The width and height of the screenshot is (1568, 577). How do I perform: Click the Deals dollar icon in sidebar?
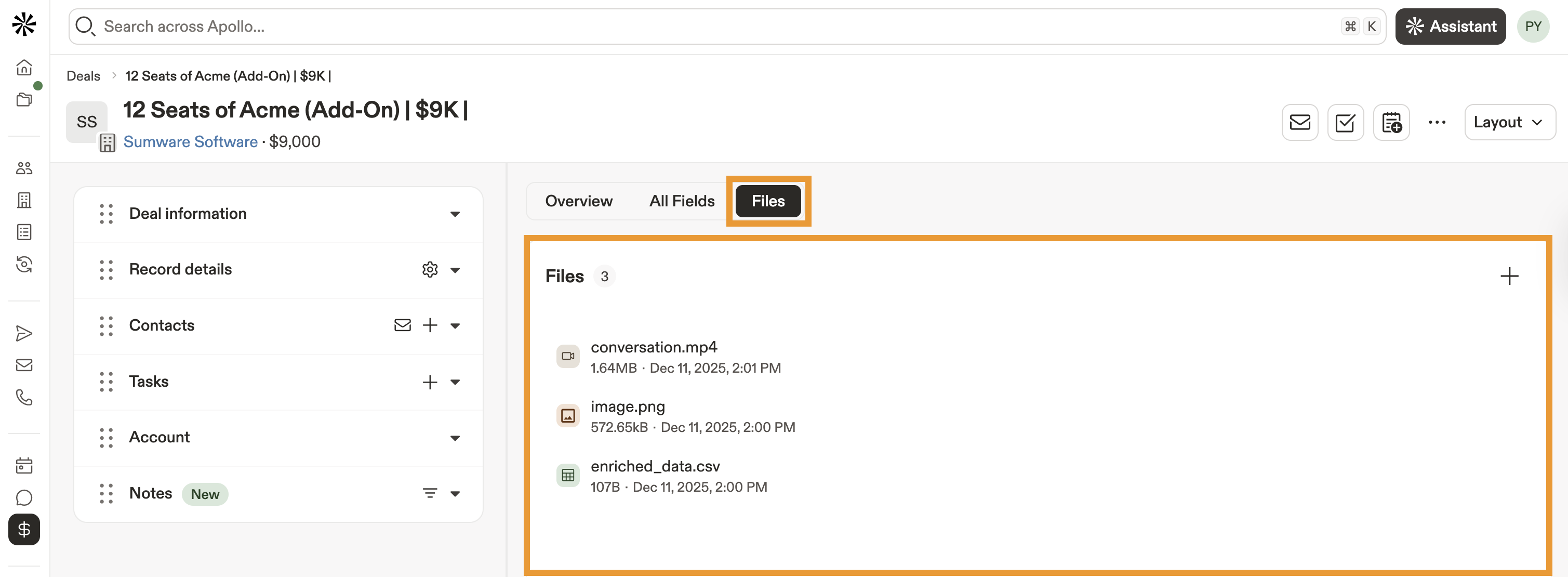[x=24, y=529]
